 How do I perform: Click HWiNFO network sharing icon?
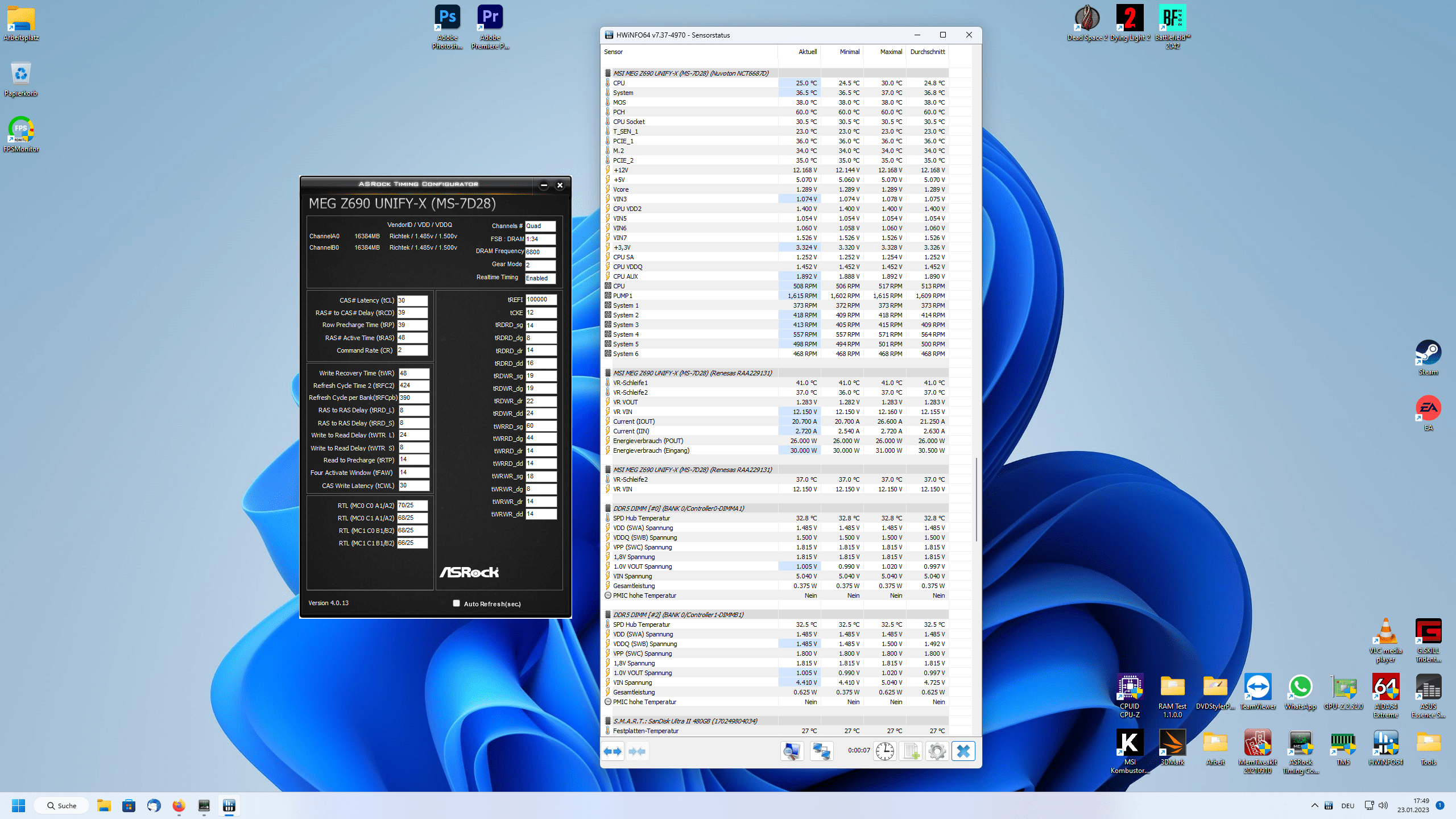pyautogui.click(x=821, y=751)
